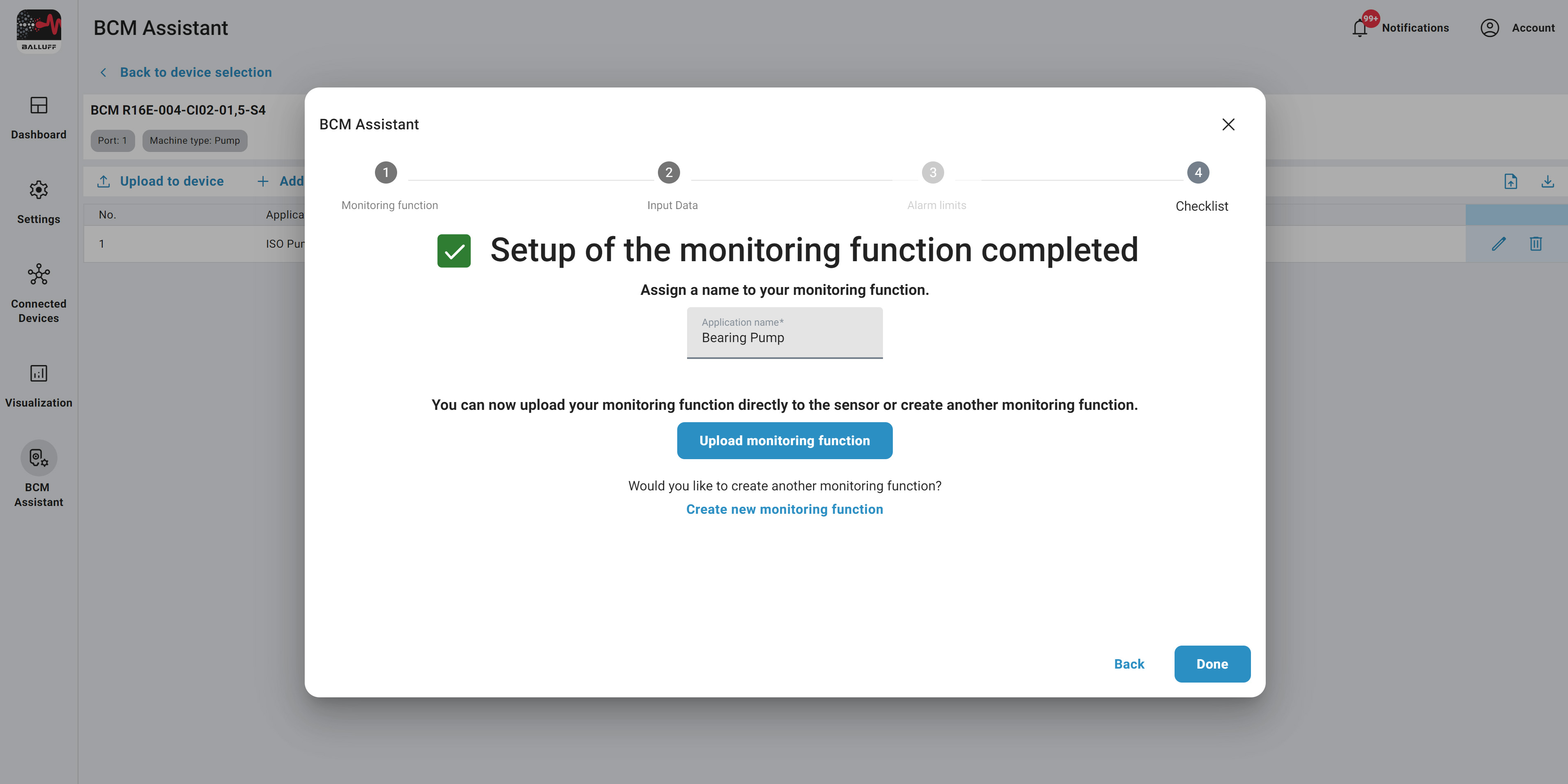
Task: Click the download icon in the toolbar
Action: pyautogui.click(x=1547, y=182)
